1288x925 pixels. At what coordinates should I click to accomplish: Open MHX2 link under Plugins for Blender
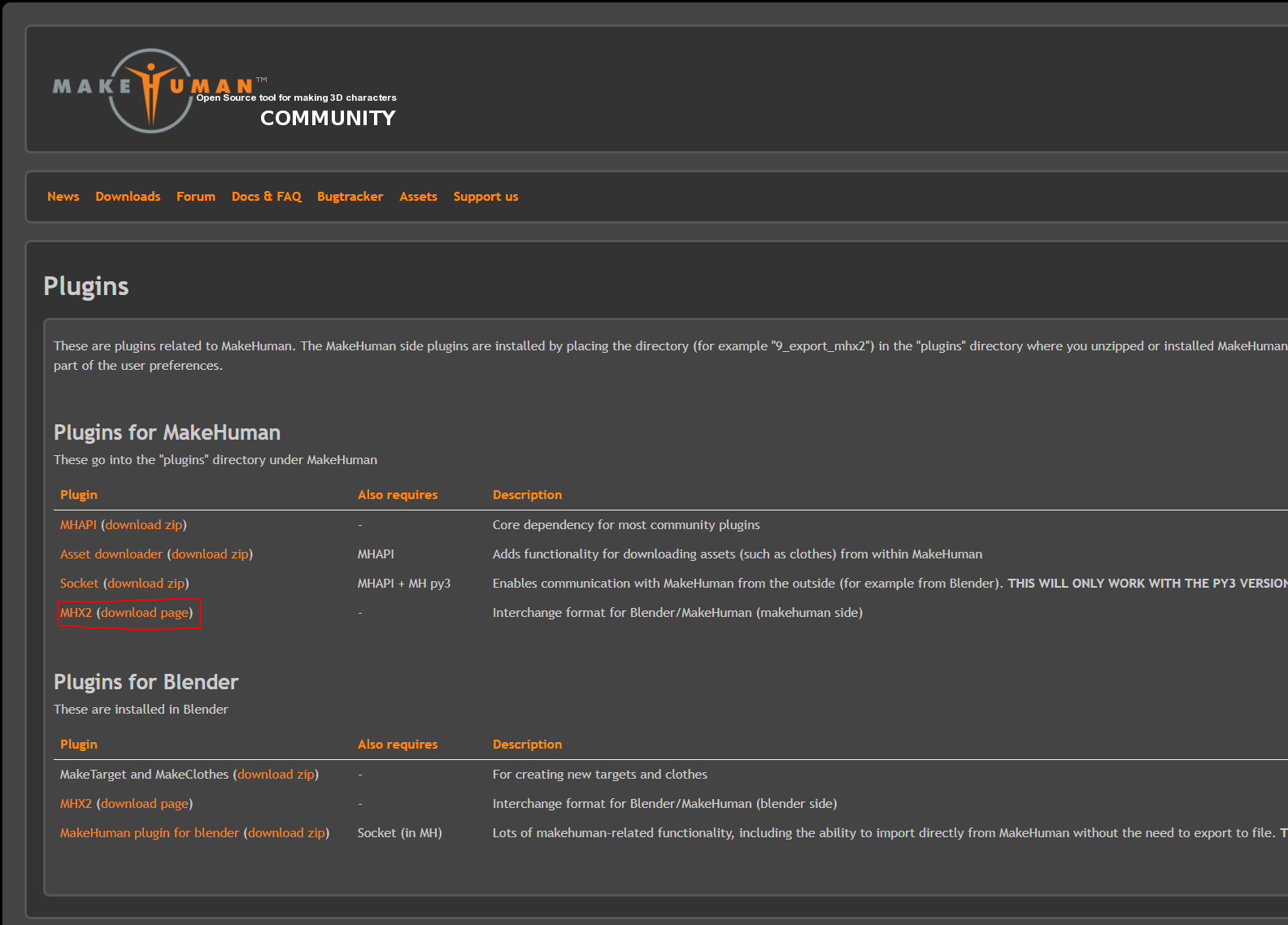76,804
